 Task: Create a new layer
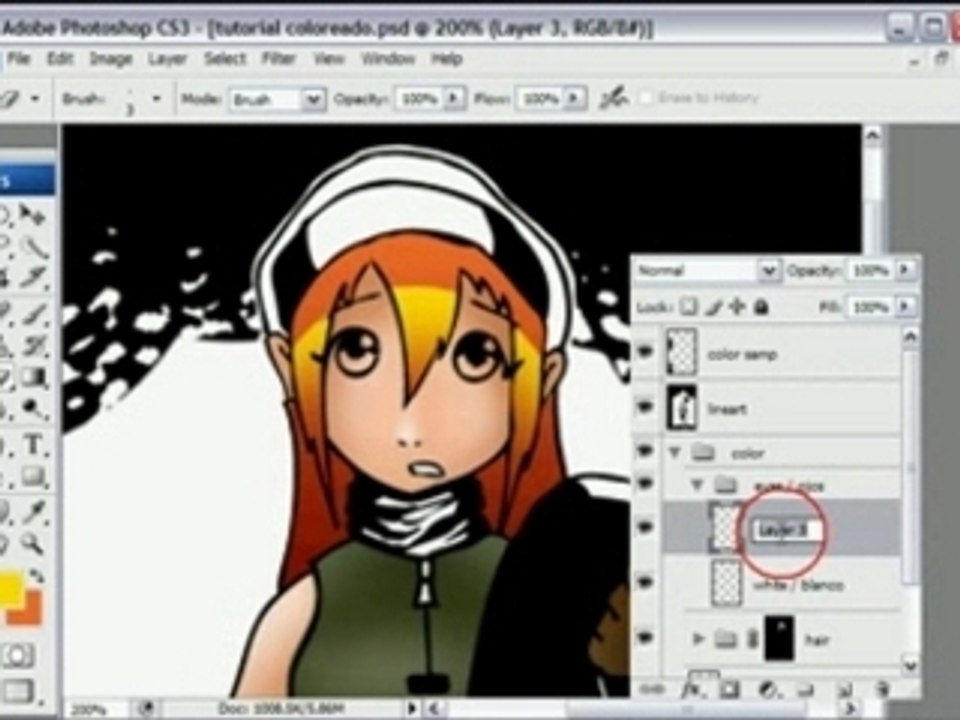[x=845, y=690]
